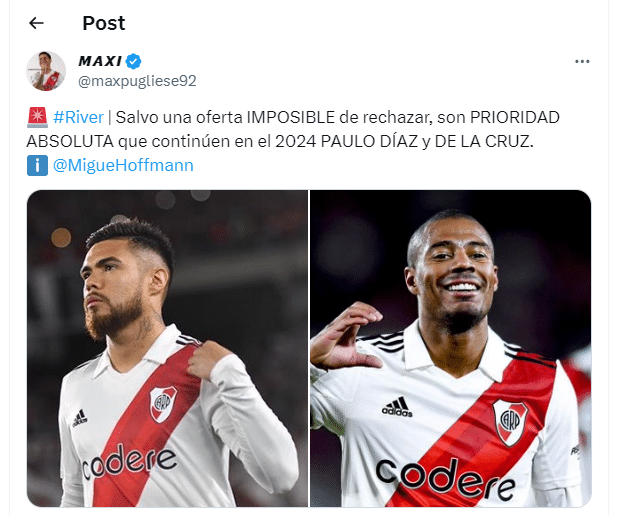The height and width of the screenshot is (515, 617).
Task: Open the @MigueHoffmann mention
Action: pyautogui.click(x=123, y=165)
